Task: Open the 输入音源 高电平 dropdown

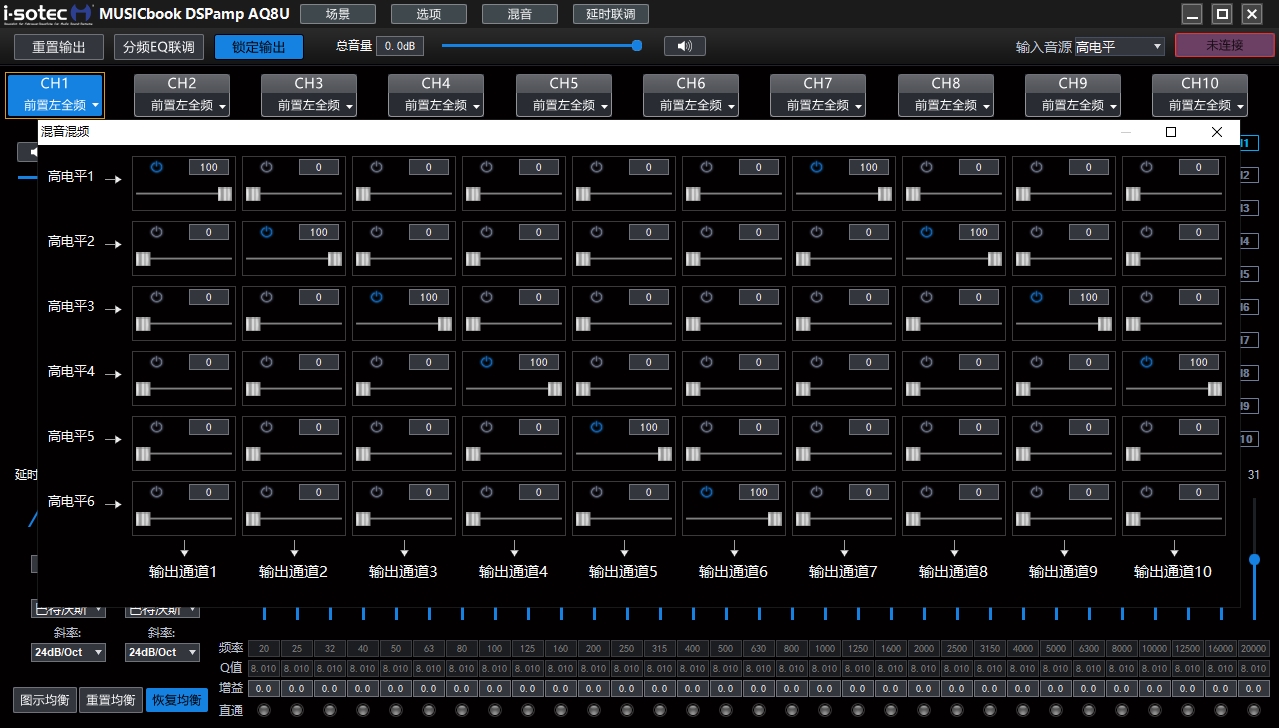Action: click(x=1118, y=47)
